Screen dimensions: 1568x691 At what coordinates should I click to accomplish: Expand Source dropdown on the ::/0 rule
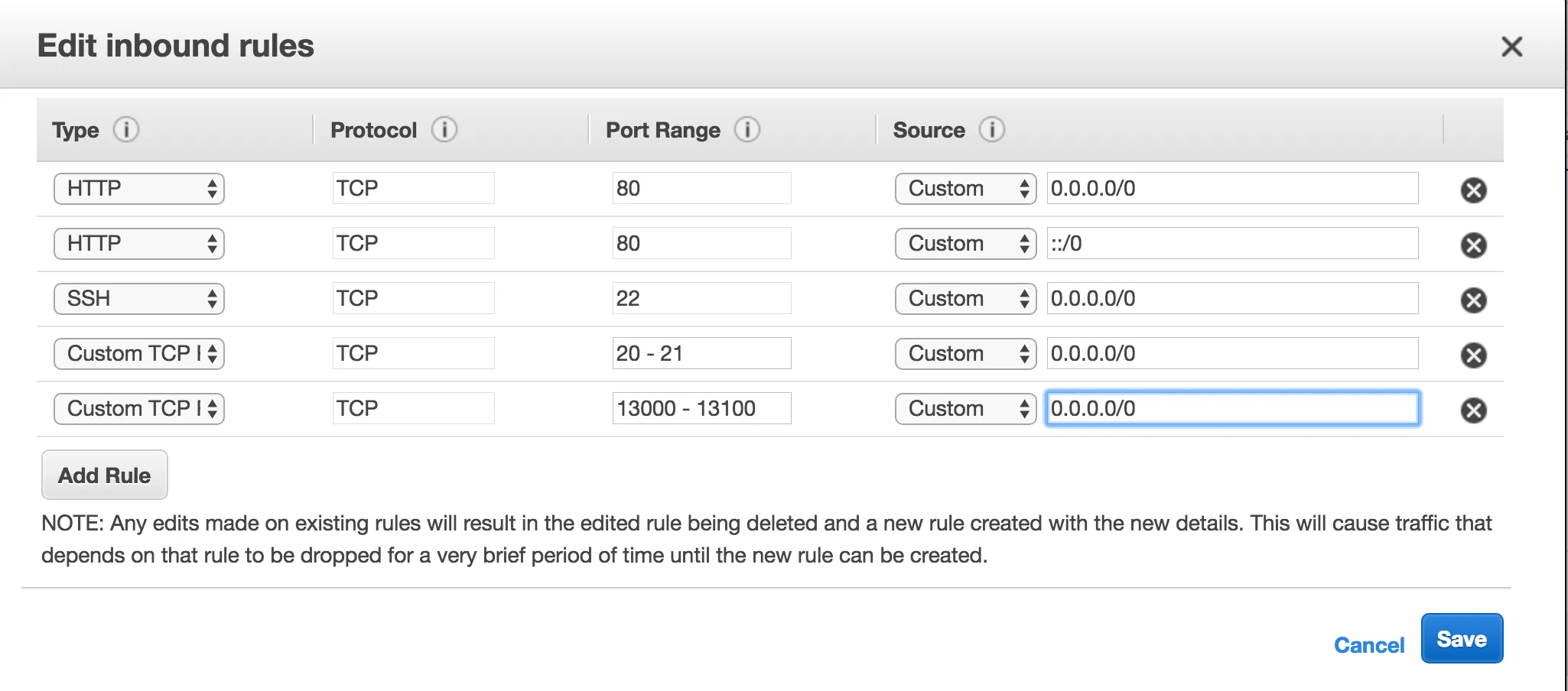pos(965,243)
